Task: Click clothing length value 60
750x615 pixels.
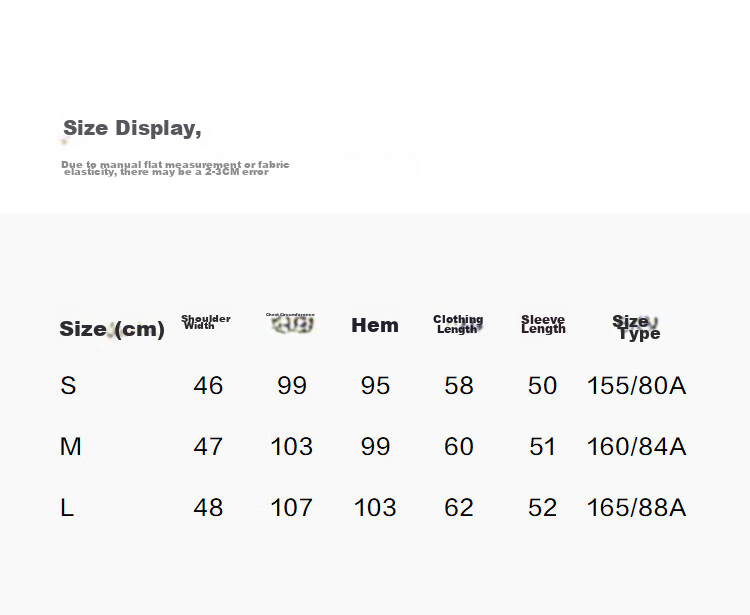Action: point(459,446)
